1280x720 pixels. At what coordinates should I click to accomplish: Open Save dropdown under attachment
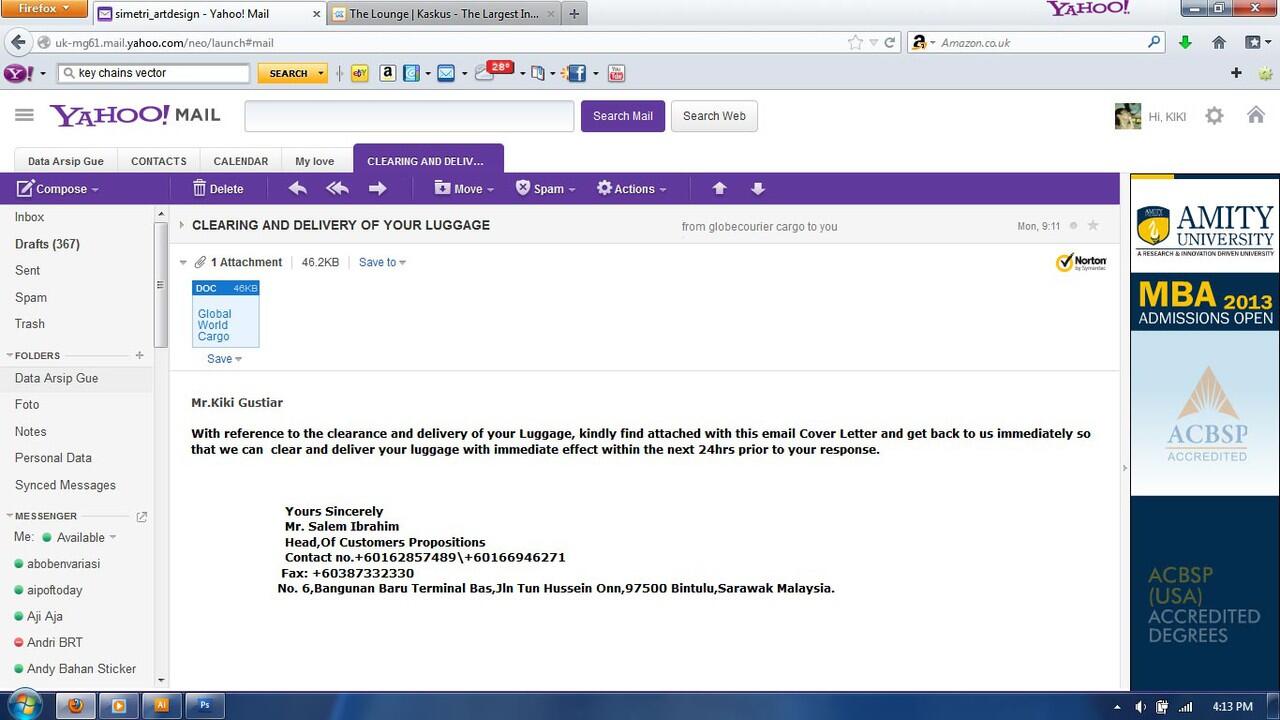[224, 359]
